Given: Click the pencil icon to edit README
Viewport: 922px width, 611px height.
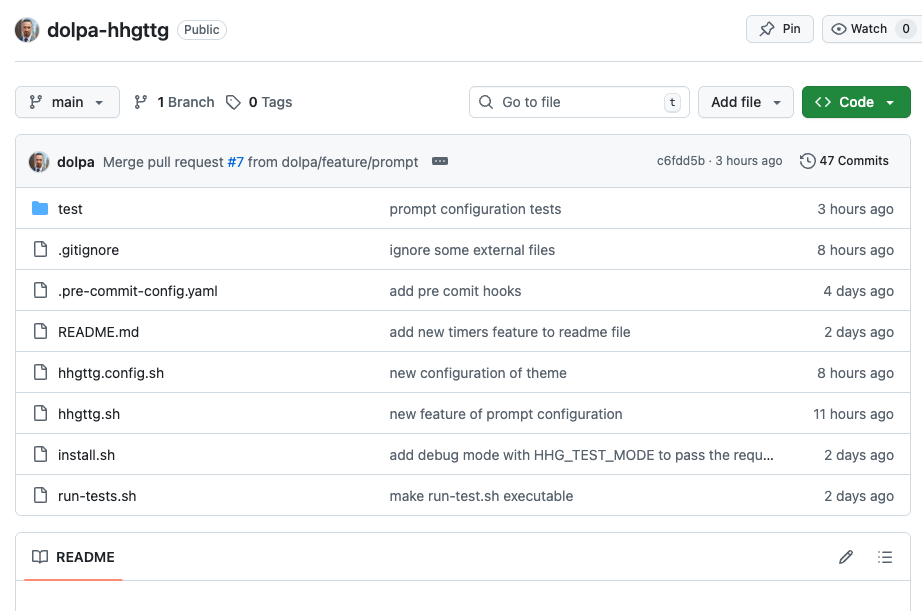Looking at the screenshot, I should coord(846,557).
